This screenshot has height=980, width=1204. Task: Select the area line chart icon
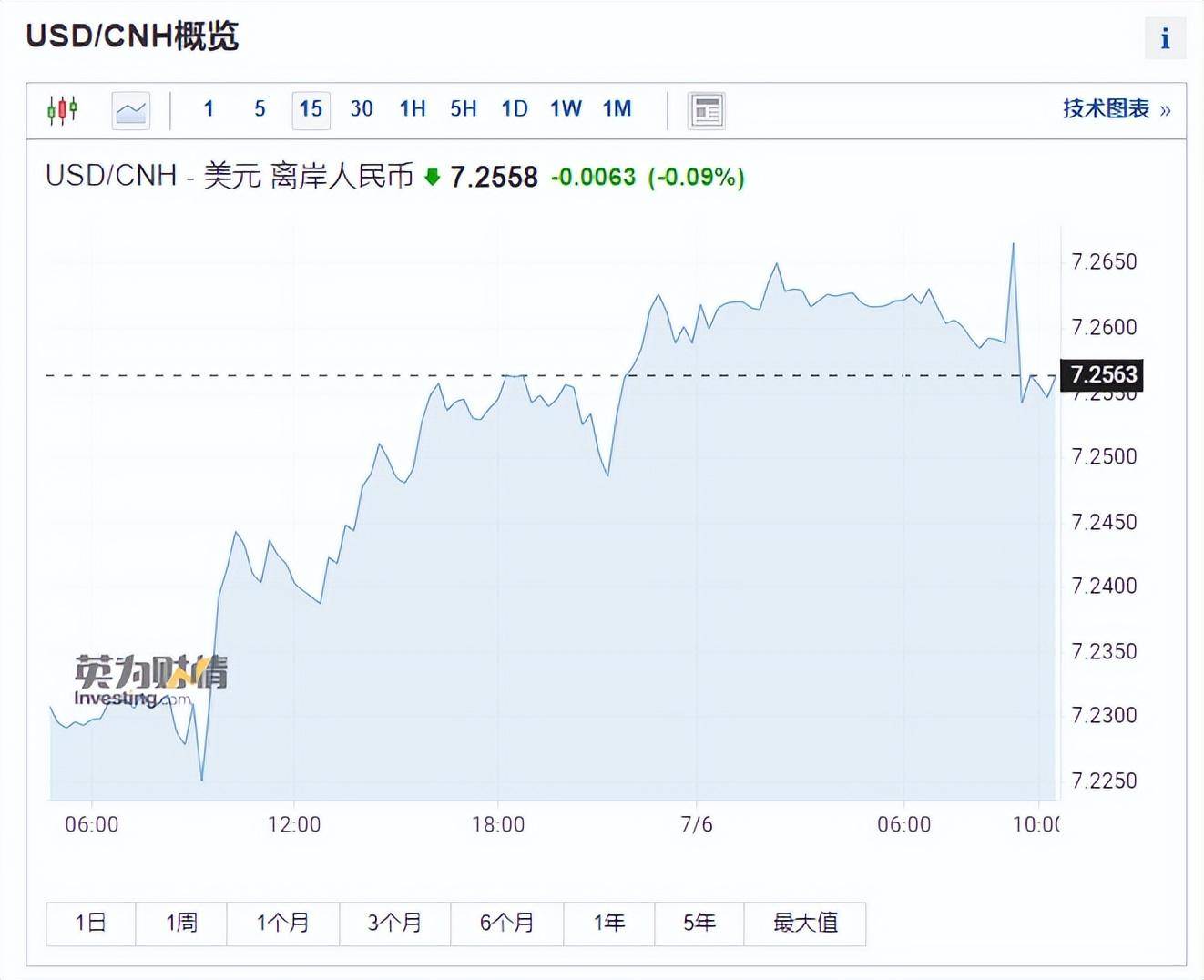pos(130,110)
